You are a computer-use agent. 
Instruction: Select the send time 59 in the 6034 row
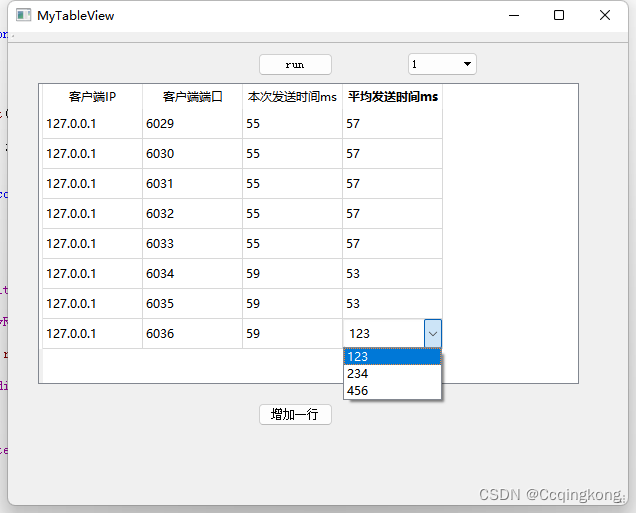(292, 274)
